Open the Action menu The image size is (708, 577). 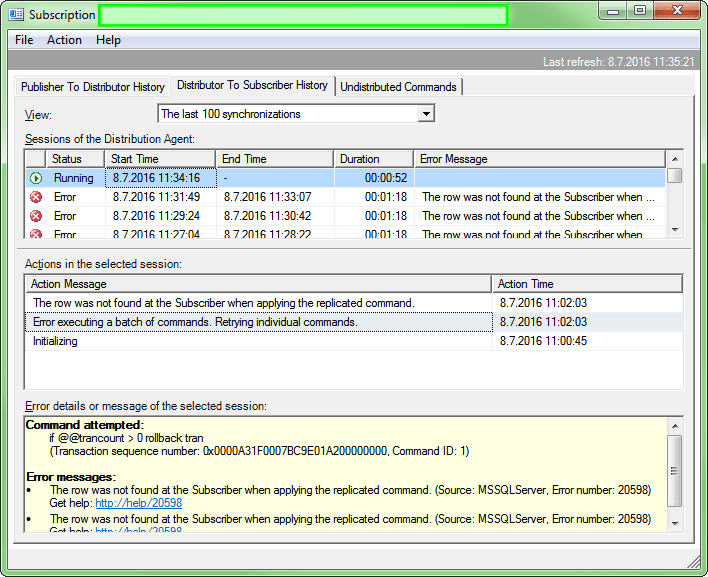64,40
